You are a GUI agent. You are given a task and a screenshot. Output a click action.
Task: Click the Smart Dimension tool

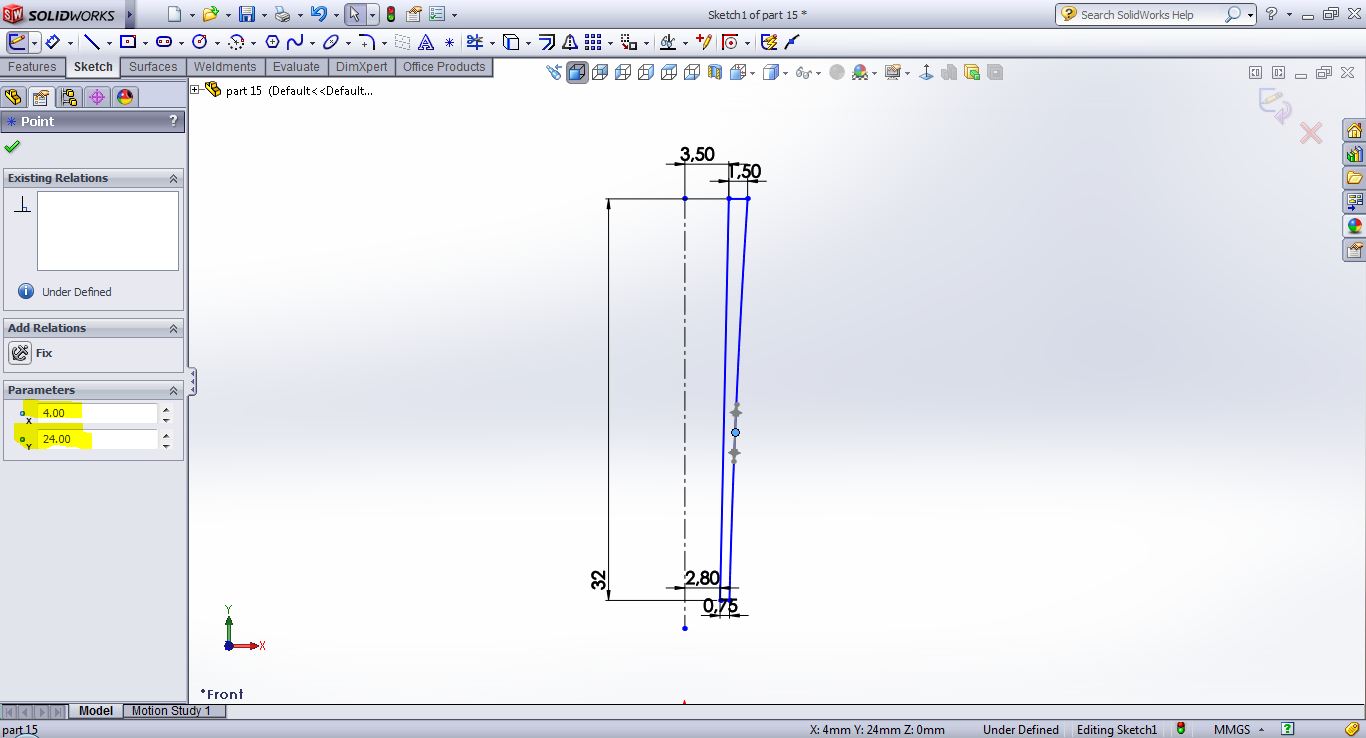[52, 42]
